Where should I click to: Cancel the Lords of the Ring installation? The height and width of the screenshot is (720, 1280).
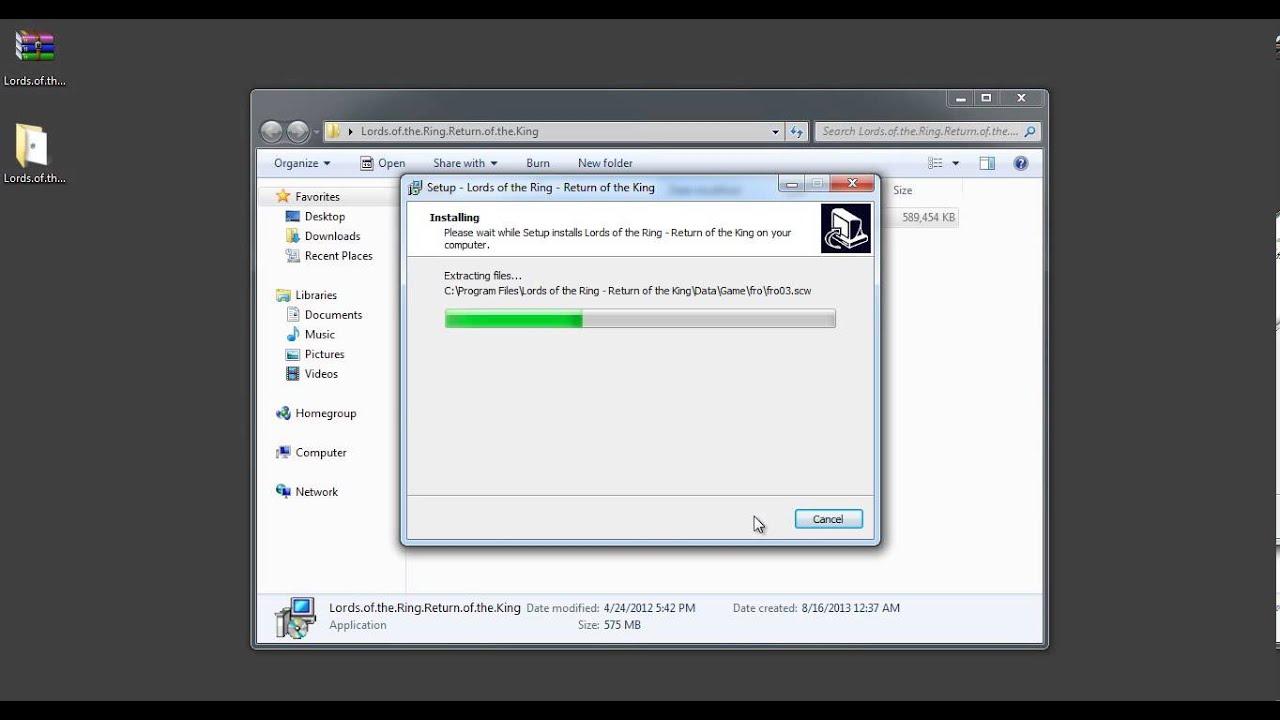(x=828, y=519)
